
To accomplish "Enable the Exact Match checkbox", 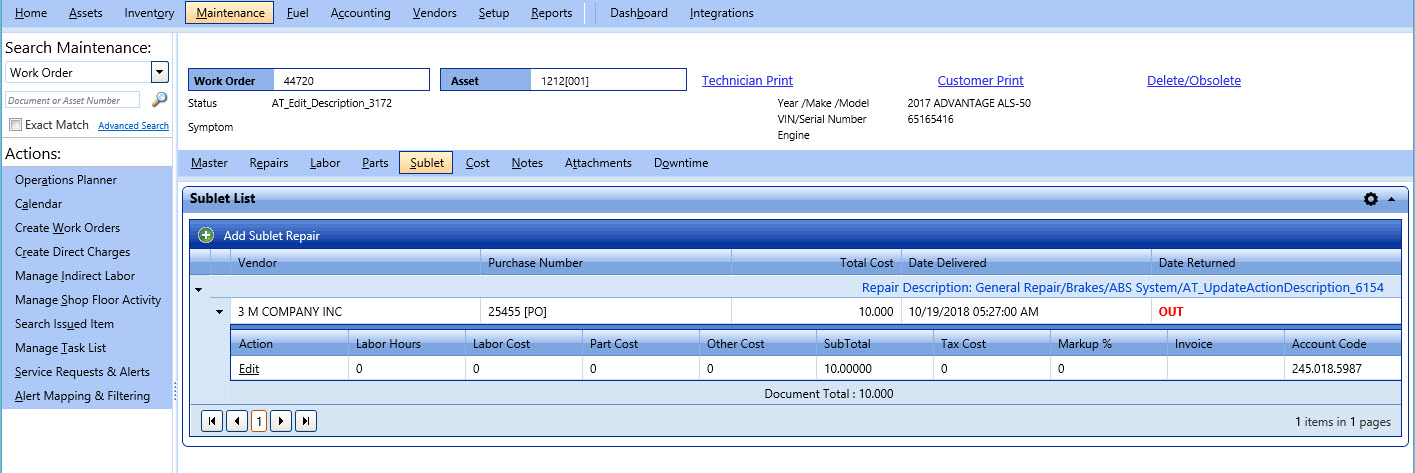I will (15, 125).
